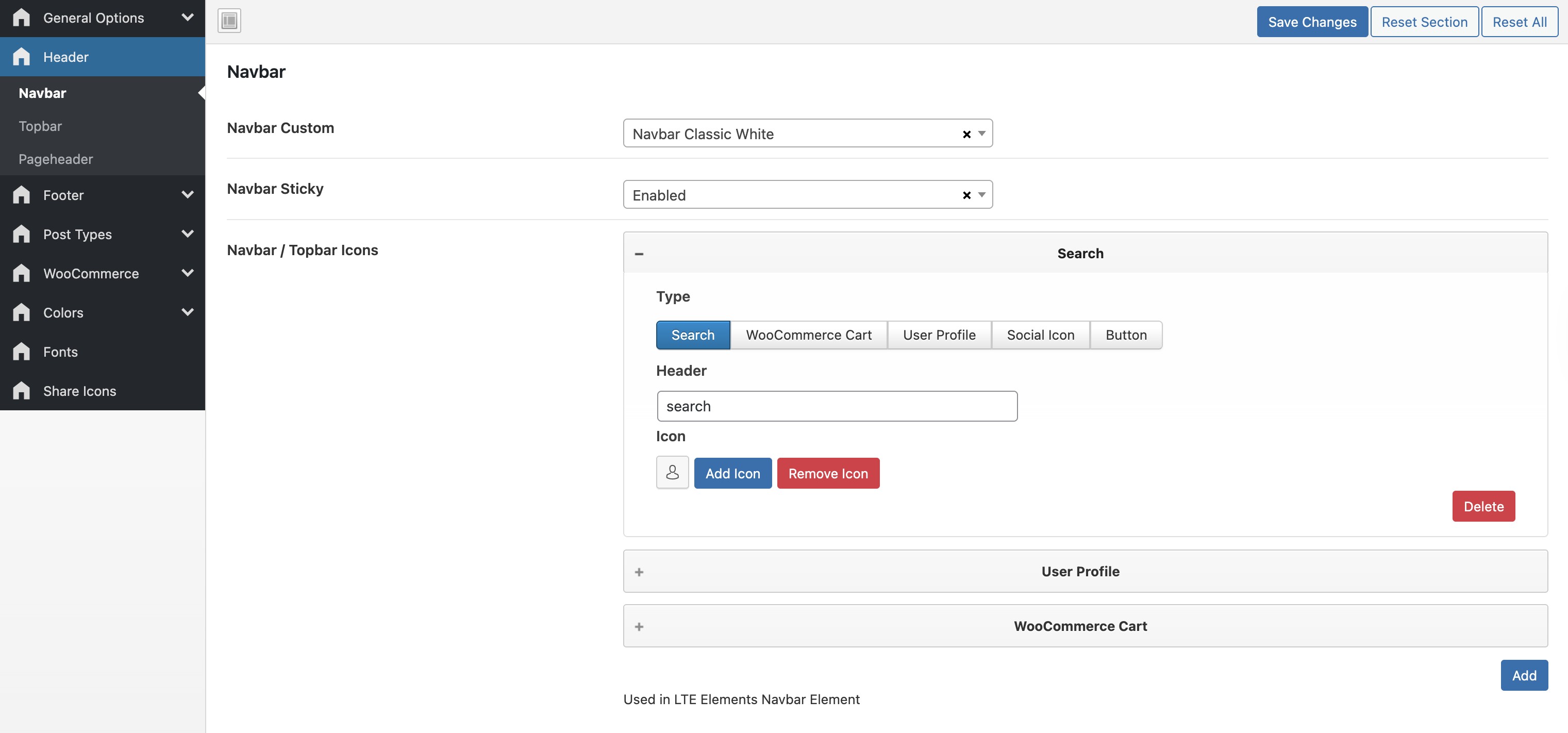Open the Navbar Sticky dropdown arrow

(x=981, y=195)
